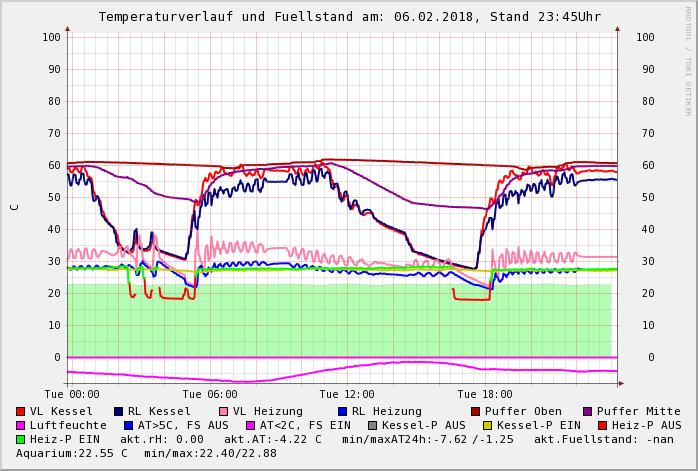Click the red VL Kessel legend swatch
The width and height of the screenshot is (698, 471).
click(21, 411)
